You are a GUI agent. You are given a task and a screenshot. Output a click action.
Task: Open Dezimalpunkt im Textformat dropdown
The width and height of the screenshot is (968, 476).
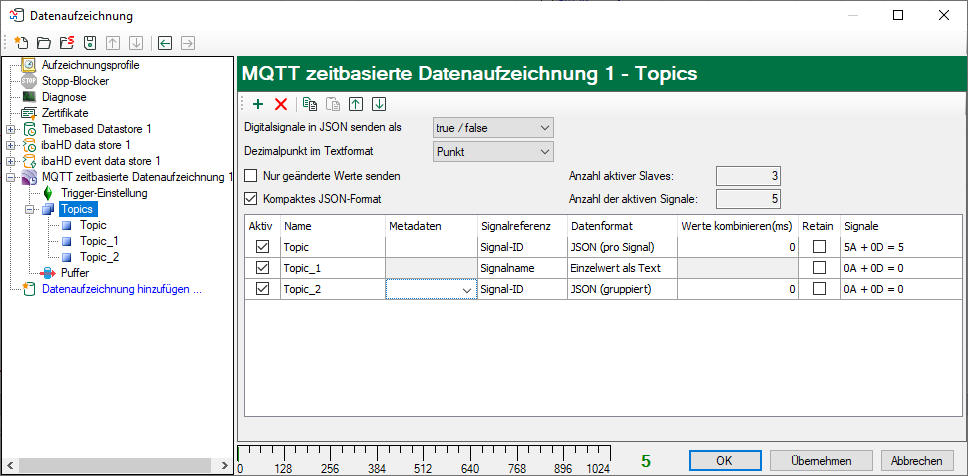click(x=493, y=151)
